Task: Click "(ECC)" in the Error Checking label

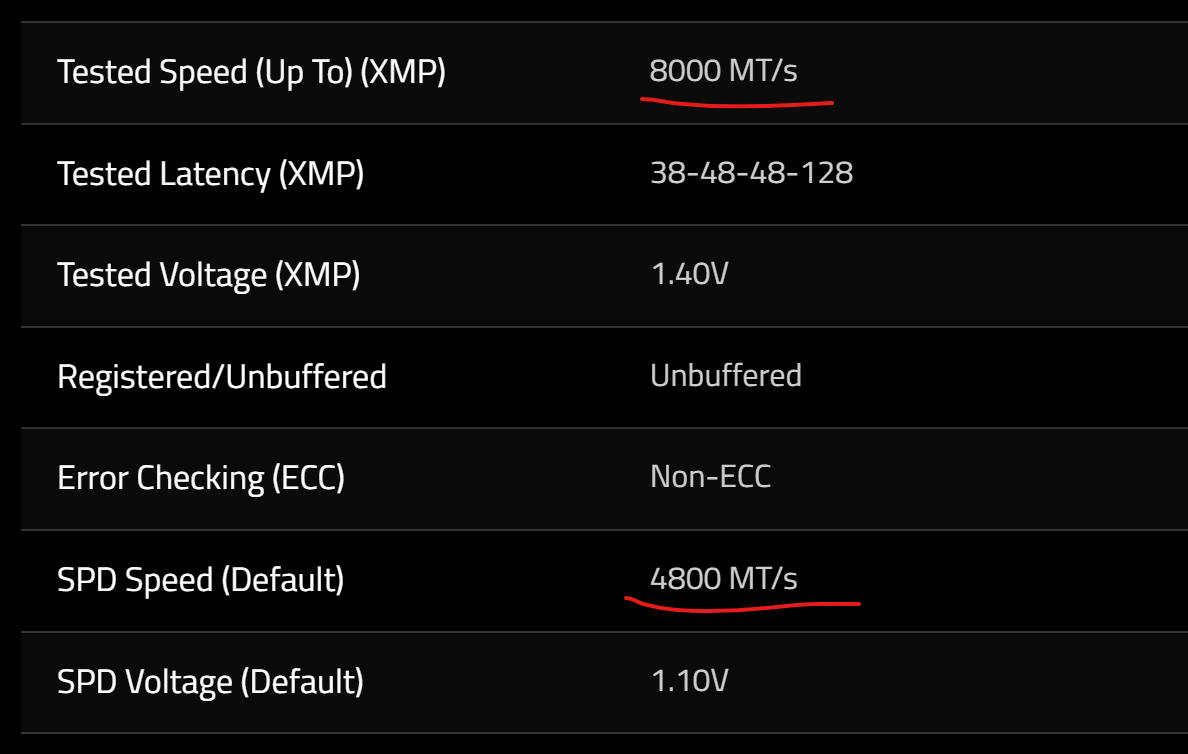Action: pos(308,478)
